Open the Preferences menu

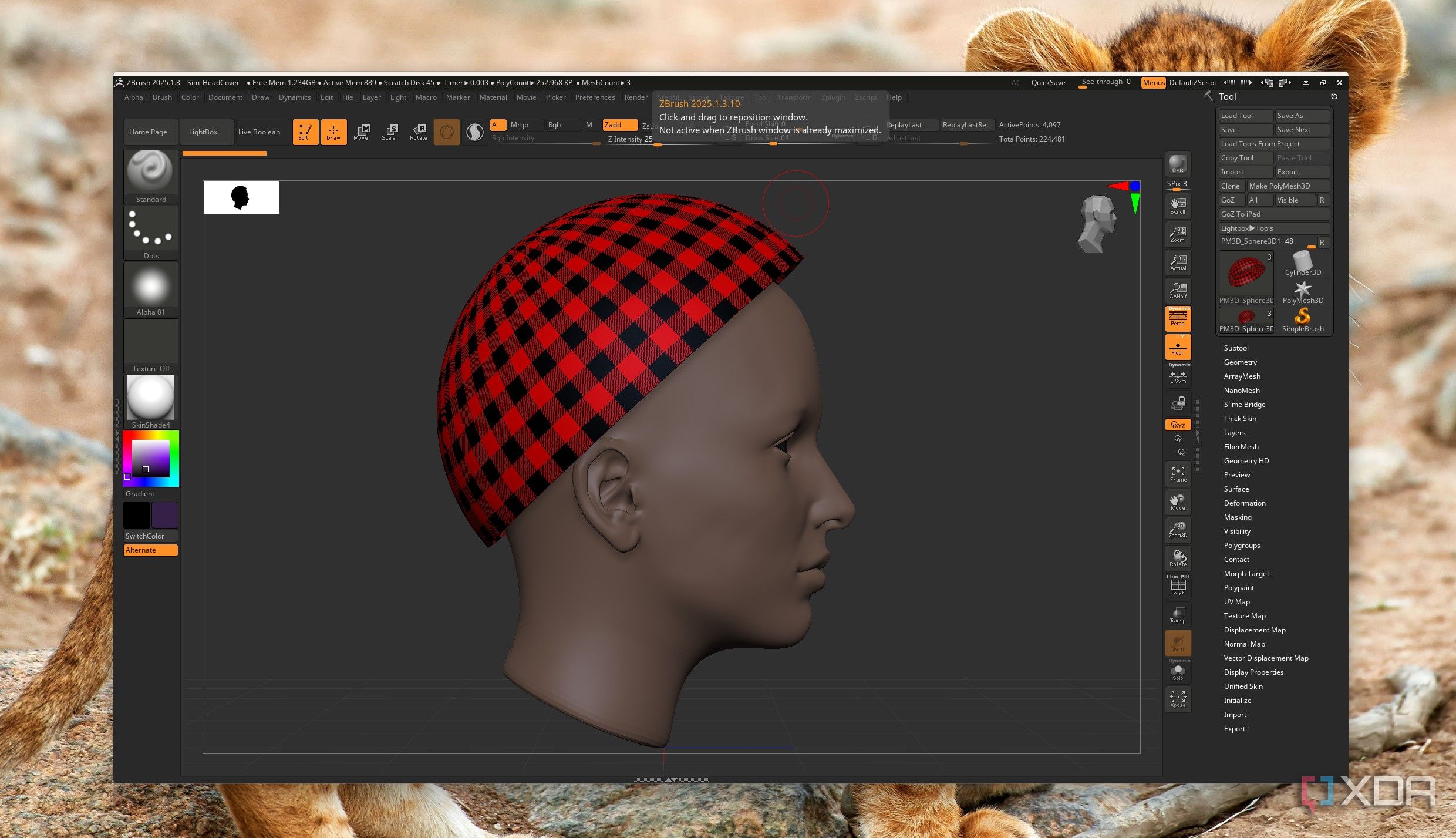pyautogui.click(x=595, y=97)
